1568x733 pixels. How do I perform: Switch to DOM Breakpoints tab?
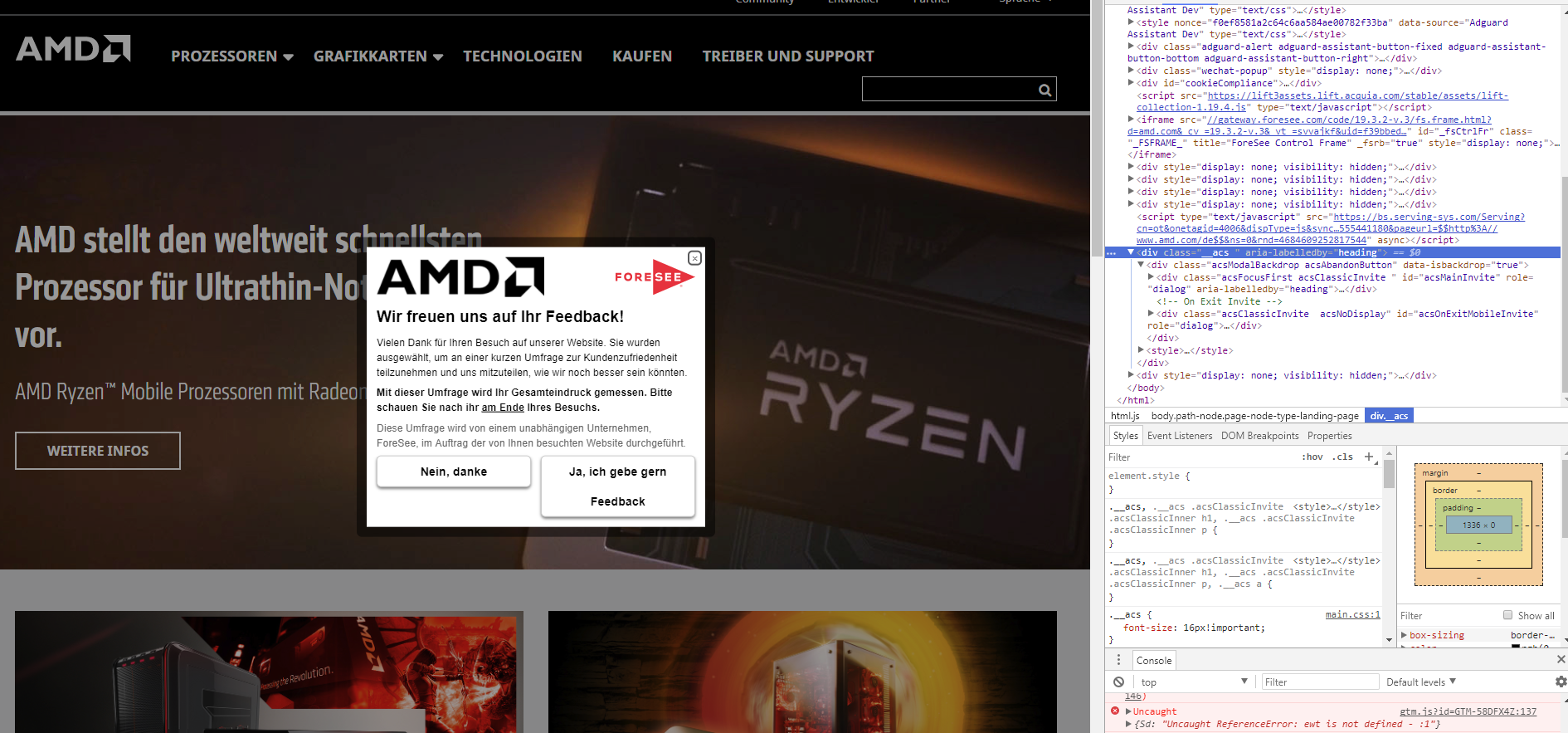[1260, 436]
